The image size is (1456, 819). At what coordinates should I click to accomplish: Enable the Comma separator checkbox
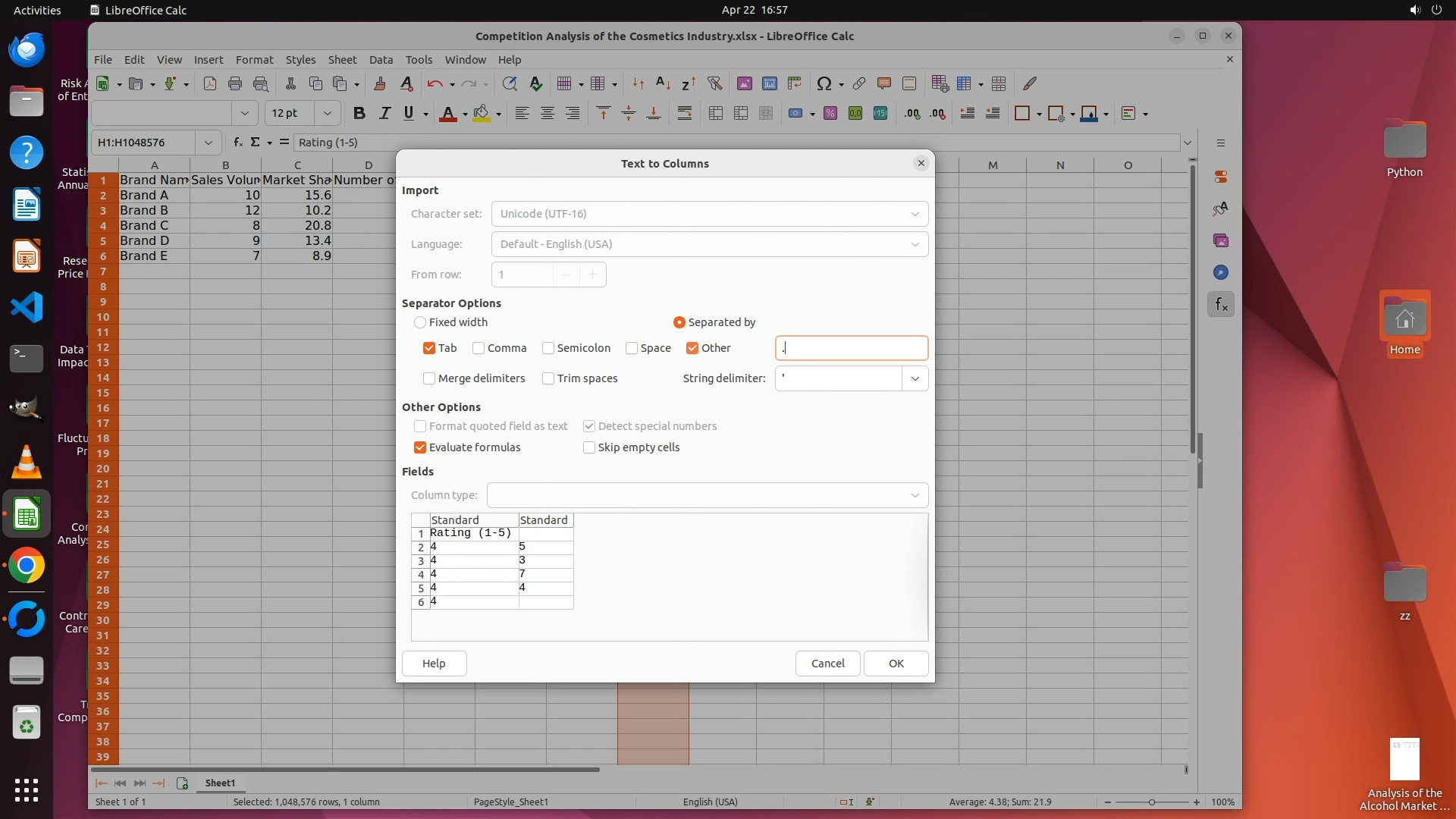coord(479,348)
